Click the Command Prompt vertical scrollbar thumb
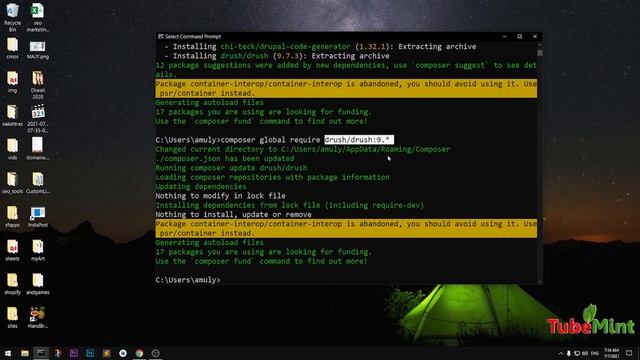 coord(540,53)
